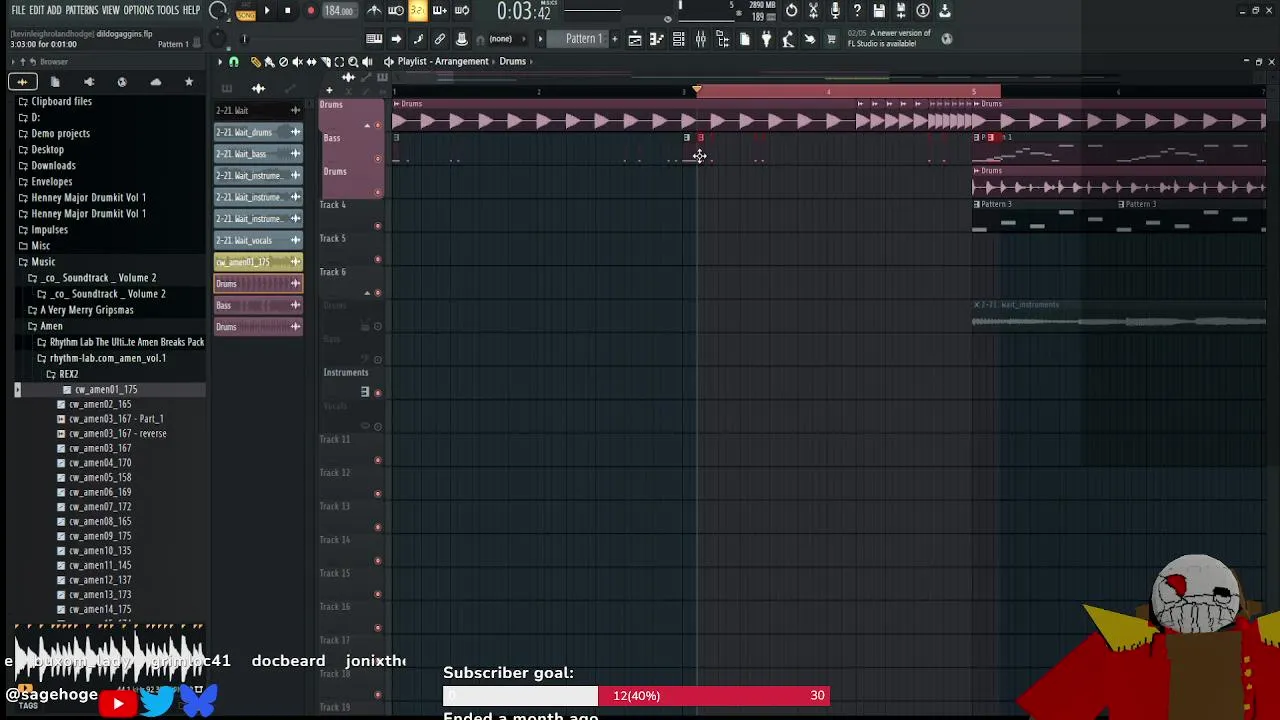
Task: Mute Track 11 in the playlist
Action: click(377, 460)
